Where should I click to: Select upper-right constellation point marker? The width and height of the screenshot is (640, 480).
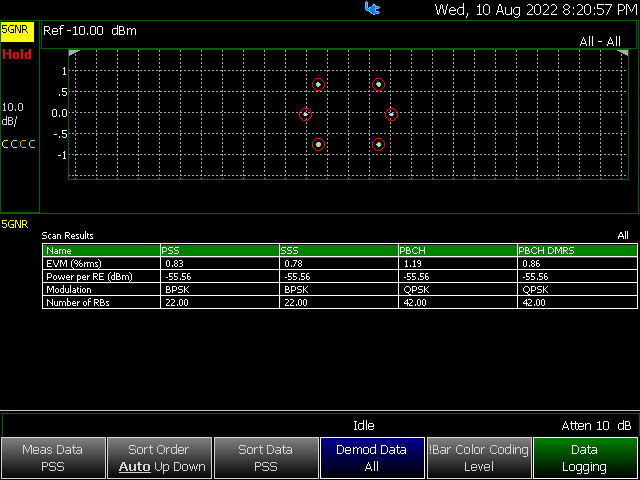[378, 84]
